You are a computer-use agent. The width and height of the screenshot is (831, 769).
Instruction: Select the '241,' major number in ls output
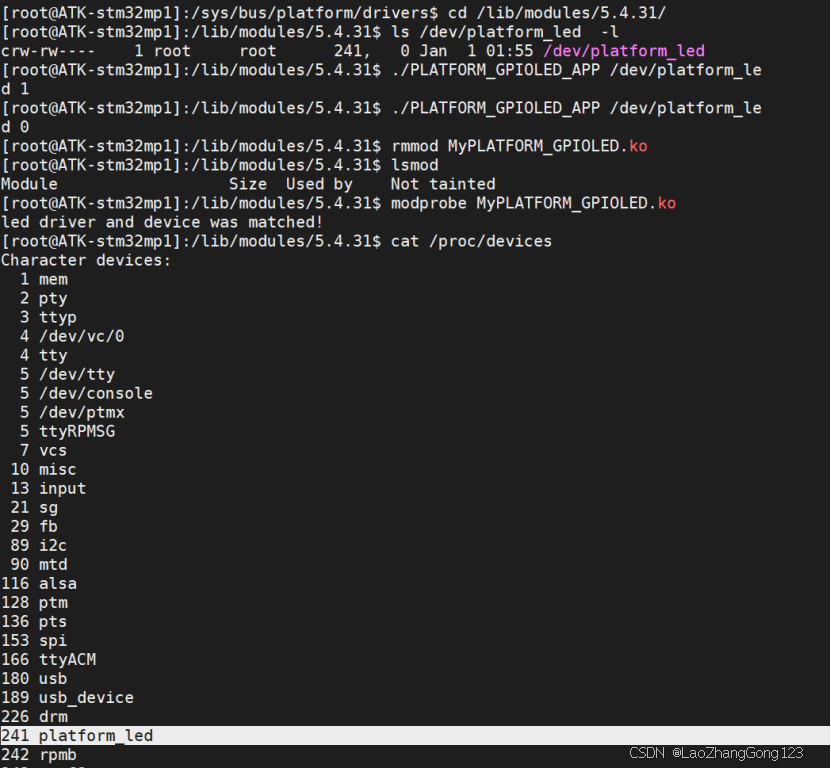pos(352,51)
